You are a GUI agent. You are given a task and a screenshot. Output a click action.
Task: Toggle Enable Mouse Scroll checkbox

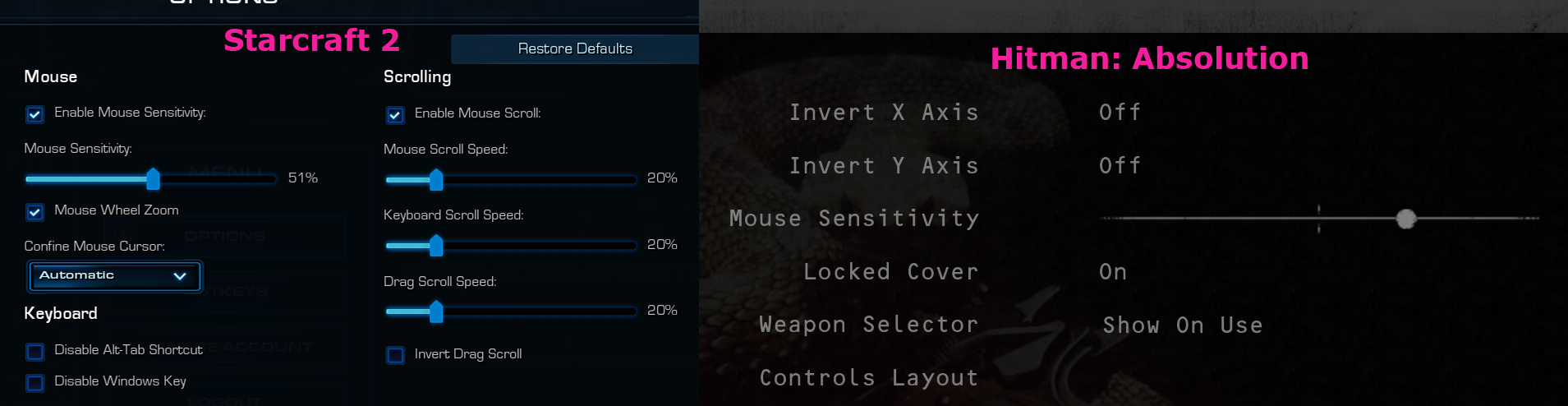pyautogui.click(x=395, y=115)
